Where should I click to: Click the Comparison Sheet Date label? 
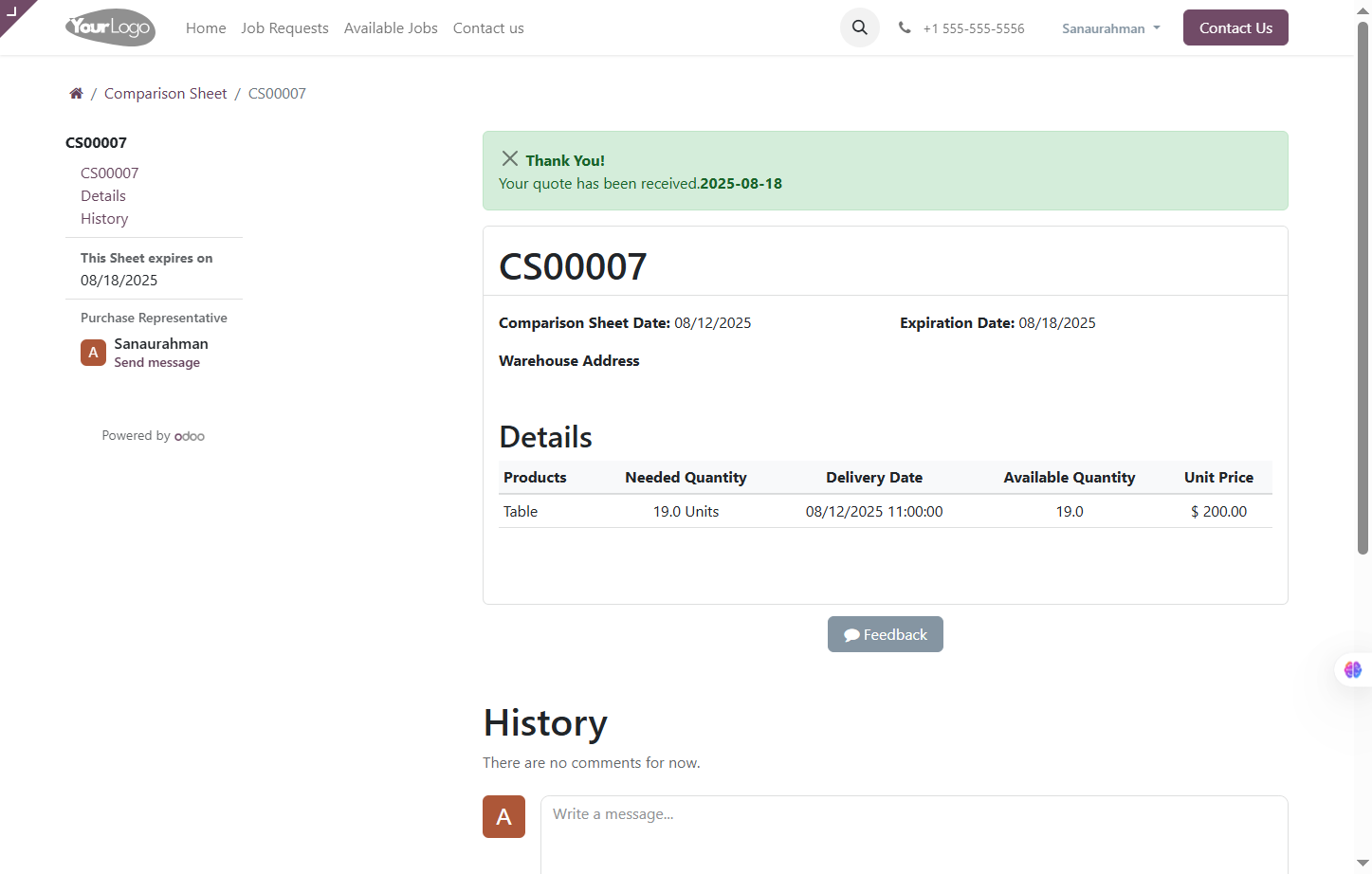click(x=584, y=322)
